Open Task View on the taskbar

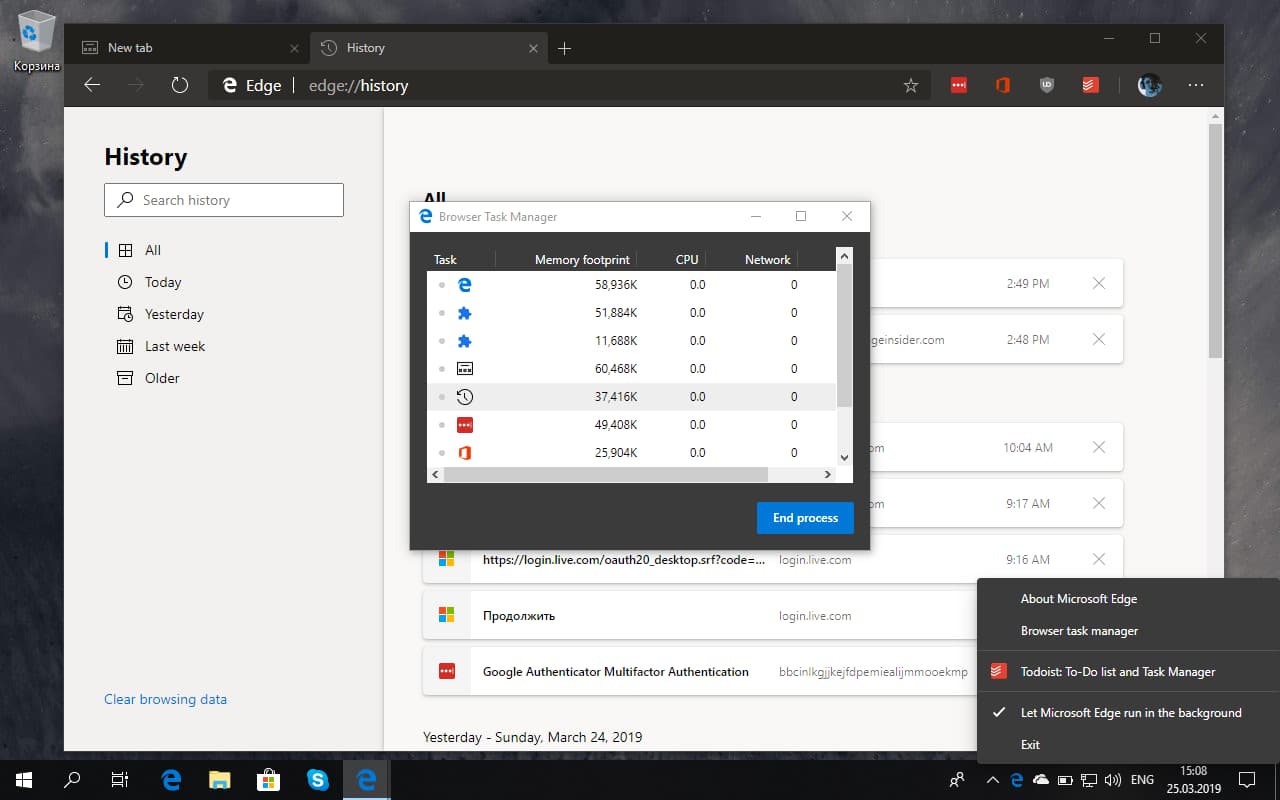(120, 780)
